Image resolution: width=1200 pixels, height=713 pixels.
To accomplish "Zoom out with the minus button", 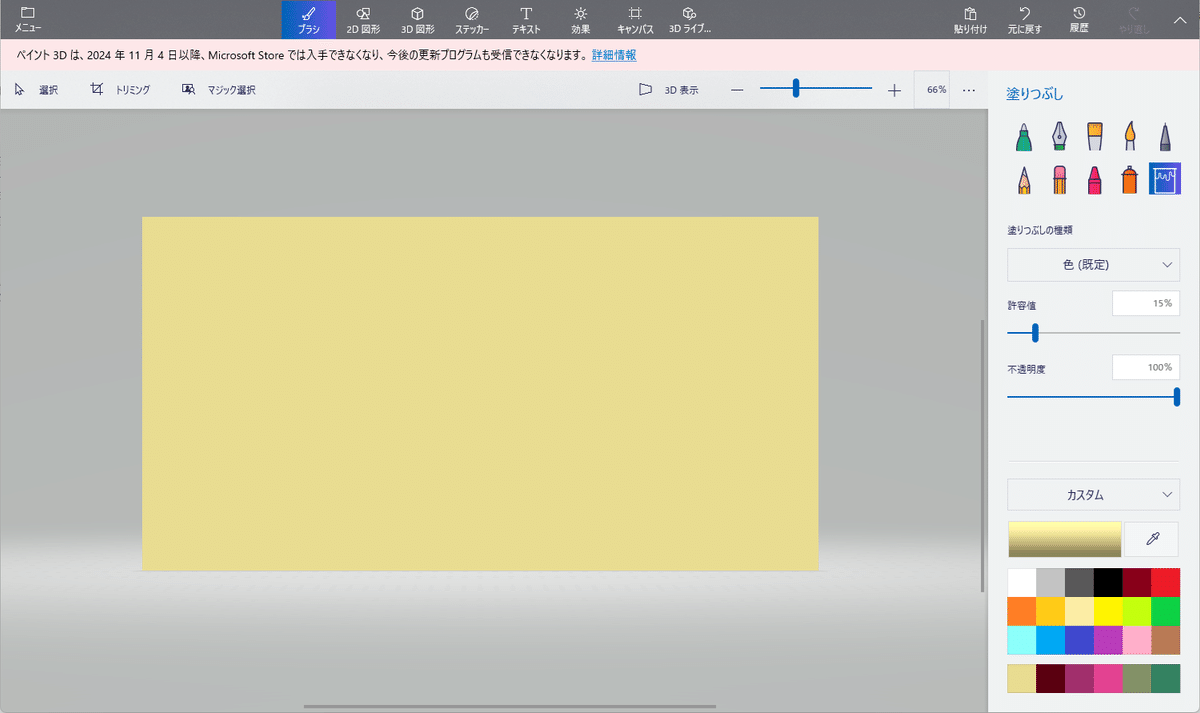I will tap(737, 90).
